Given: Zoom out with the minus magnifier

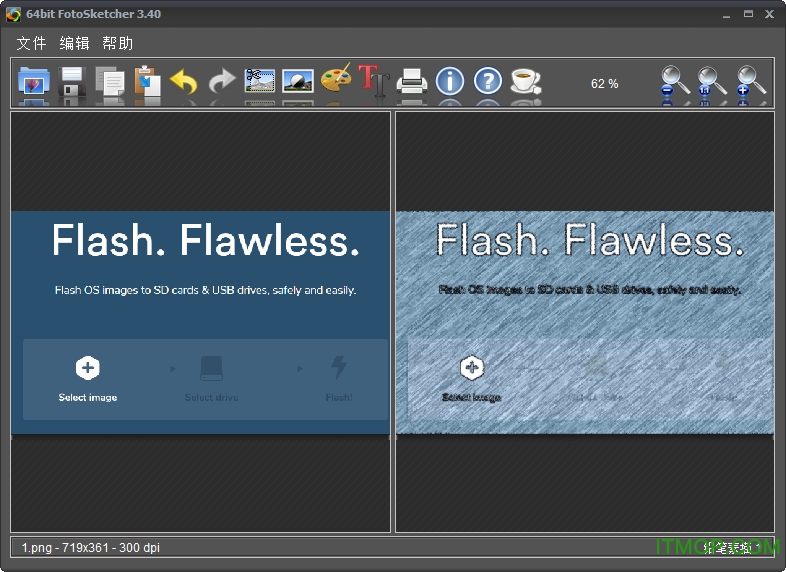Looking at the screenshot, I should [675, 81].
